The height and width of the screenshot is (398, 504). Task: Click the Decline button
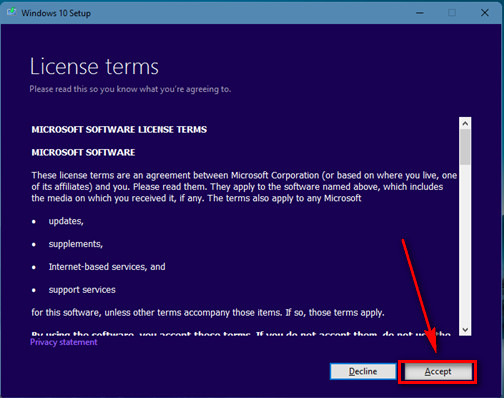click(x=363, y=371)
